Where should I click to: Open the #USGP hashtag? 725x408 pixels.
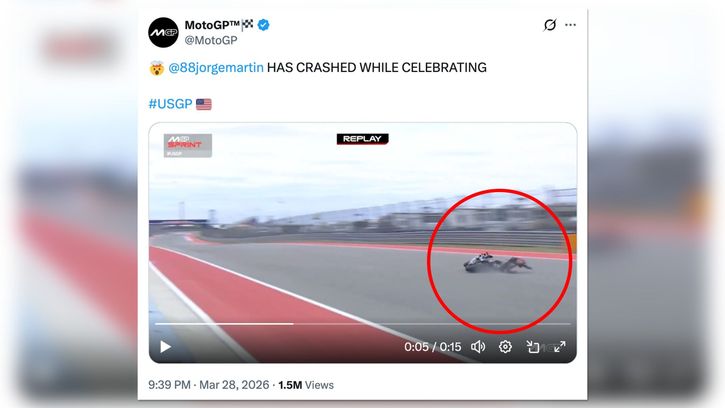[x=169, y=104]
